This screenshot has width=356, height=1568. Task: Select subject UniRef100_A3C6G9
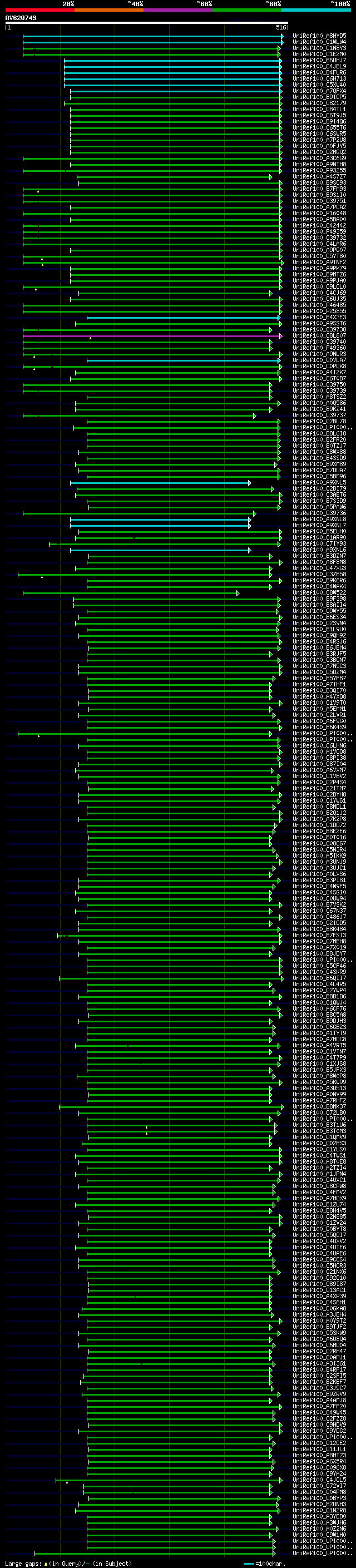pos(319,159)
